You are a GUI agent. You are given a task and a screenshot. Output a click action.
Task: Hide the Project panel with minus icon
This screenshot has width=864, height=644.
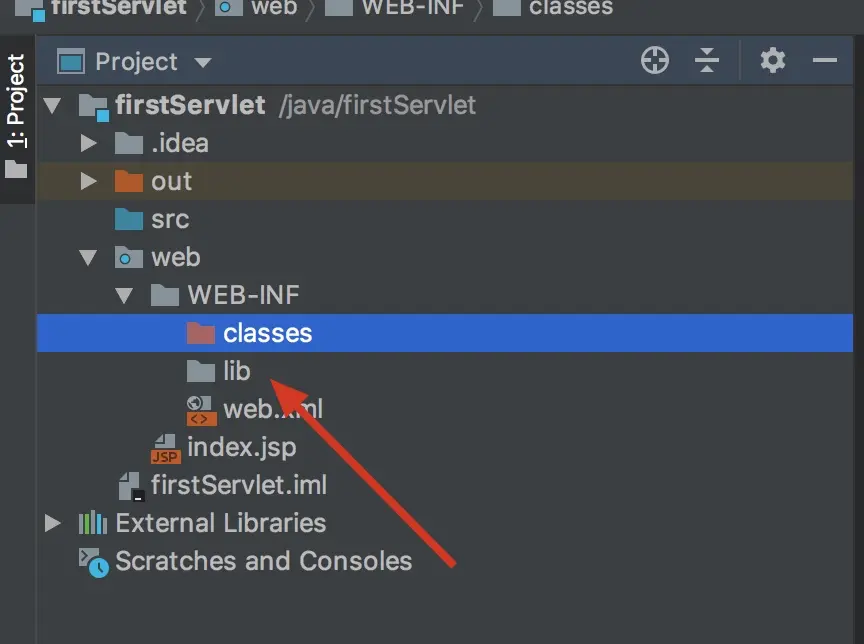(x=825, y=61)
